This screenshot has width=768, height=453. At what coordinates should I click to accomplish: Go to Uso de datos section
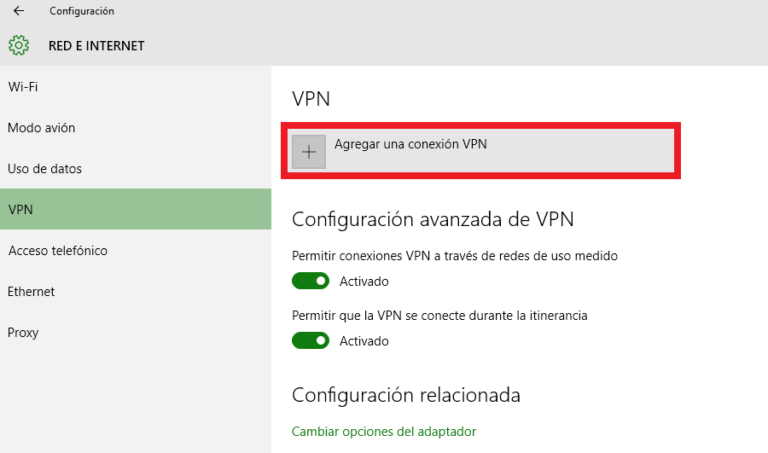click(x=45, y=169)
